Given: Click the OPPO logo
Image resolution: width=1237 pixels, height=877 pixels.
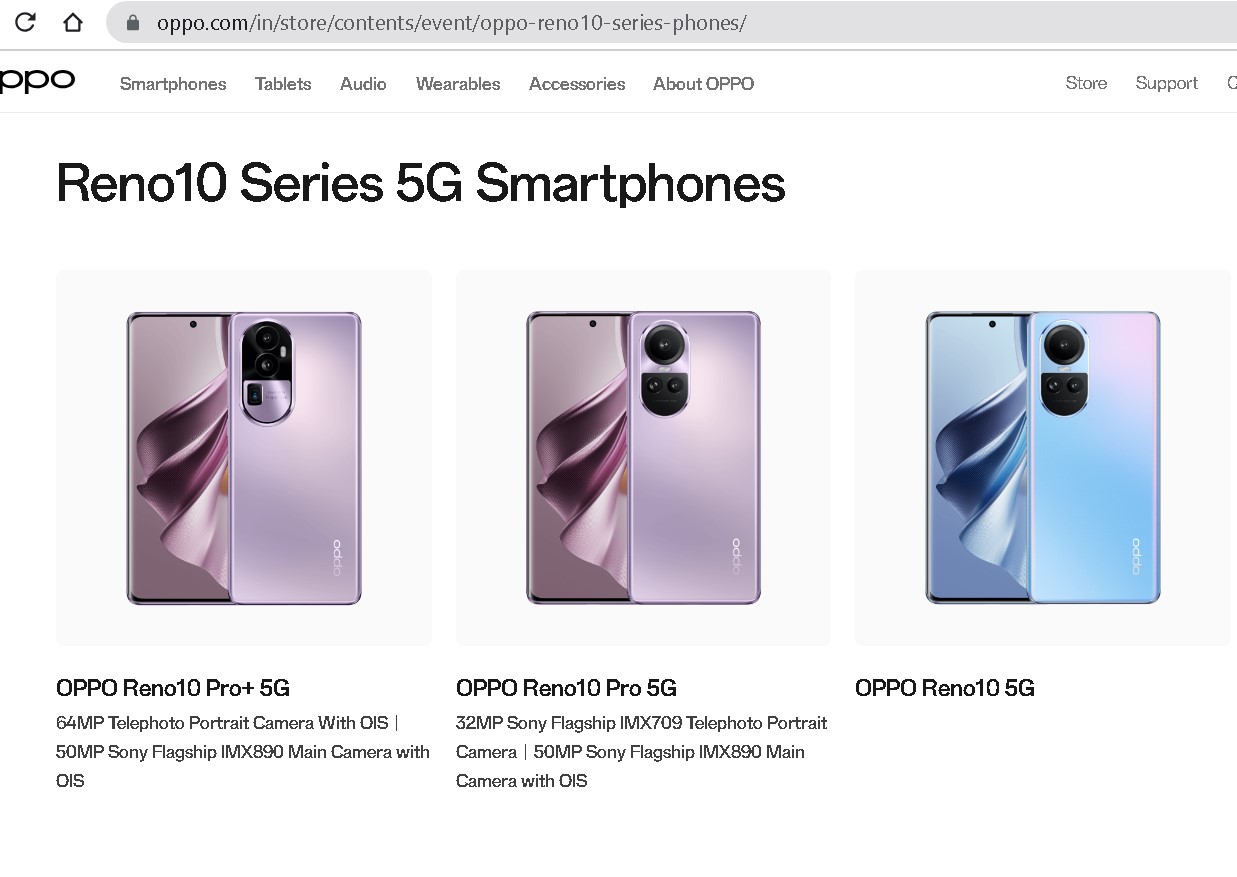Looking at the screenshot, I should (36, 82).
